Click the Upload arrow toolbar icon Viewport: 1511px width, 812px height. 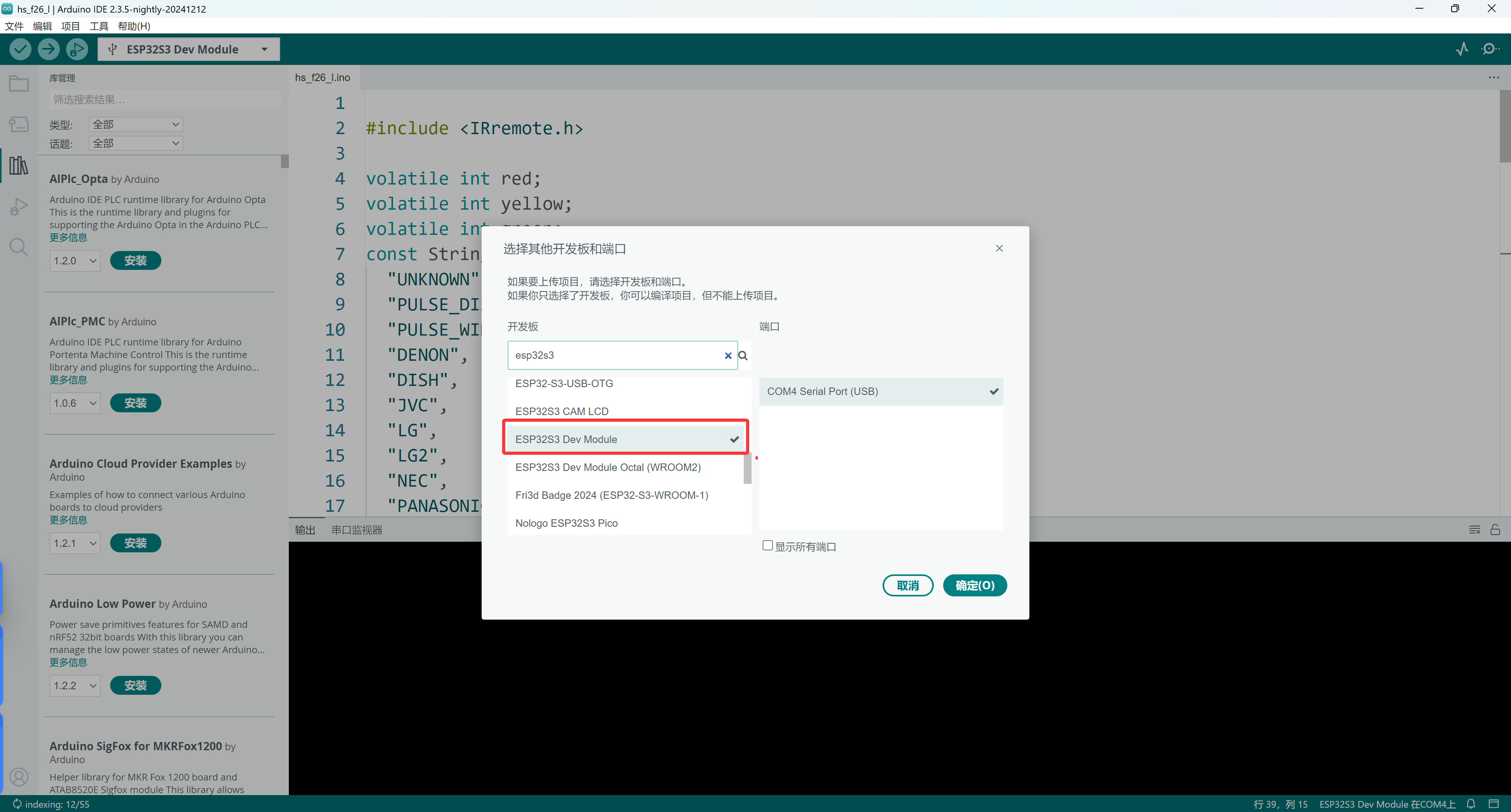[49, 49]
